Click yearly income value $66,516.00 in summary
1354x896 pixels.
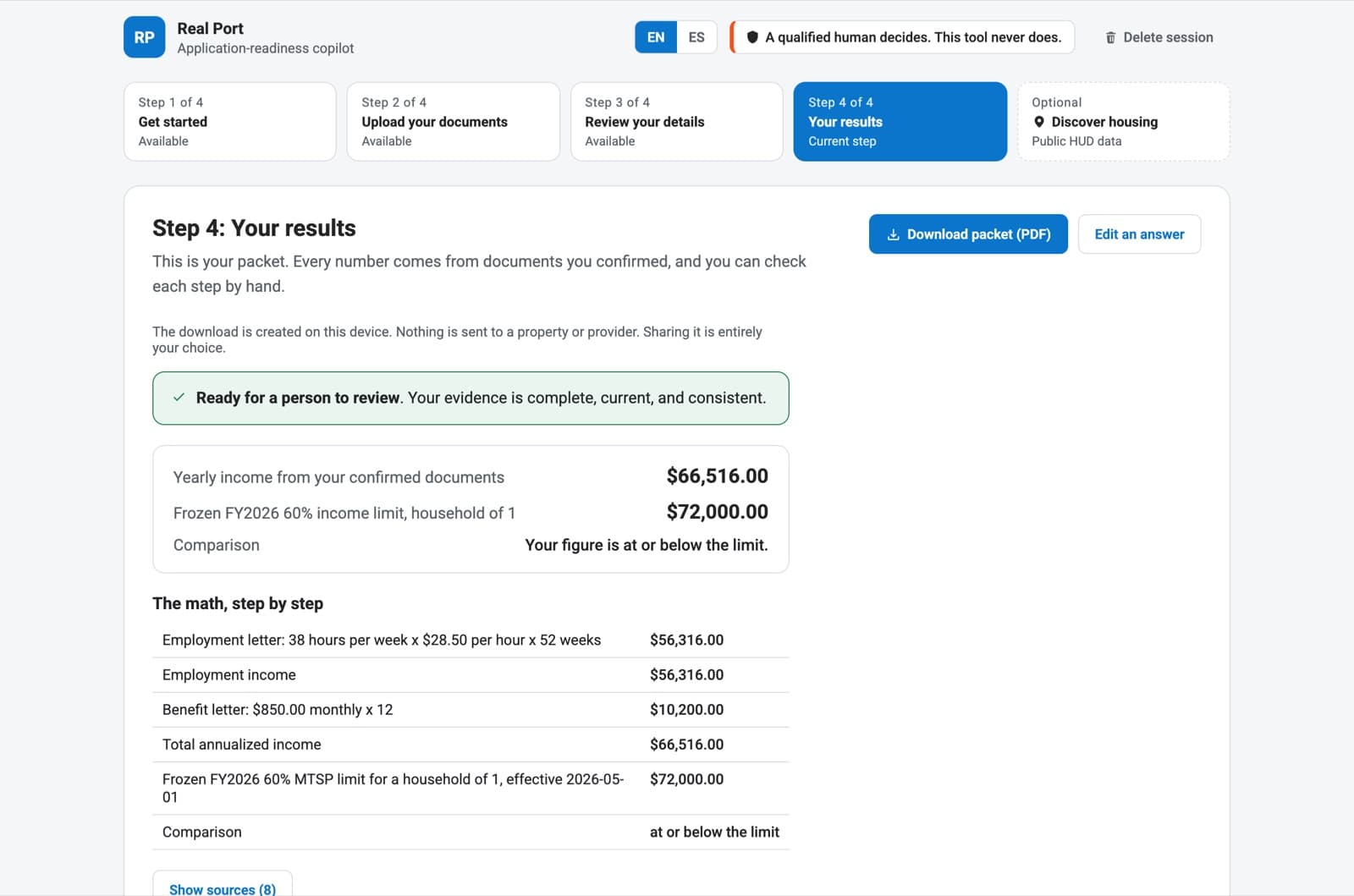click(717, 475)
